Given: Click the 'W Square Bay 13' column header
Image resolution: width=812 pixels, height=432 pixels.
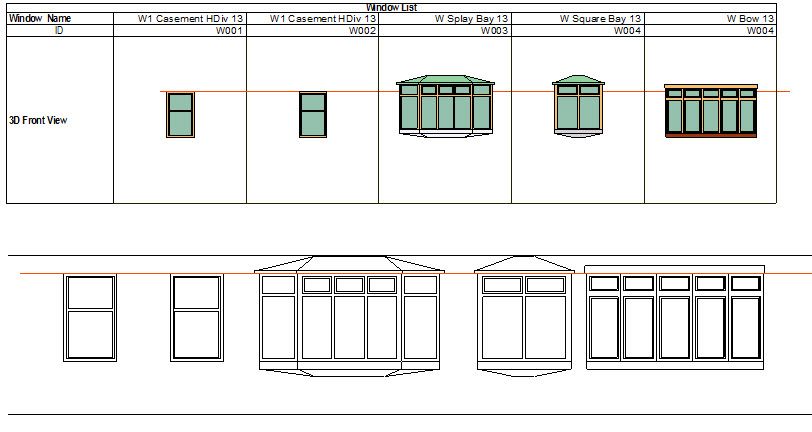Looking at the screenshot, I should click(x=578, y=19).
